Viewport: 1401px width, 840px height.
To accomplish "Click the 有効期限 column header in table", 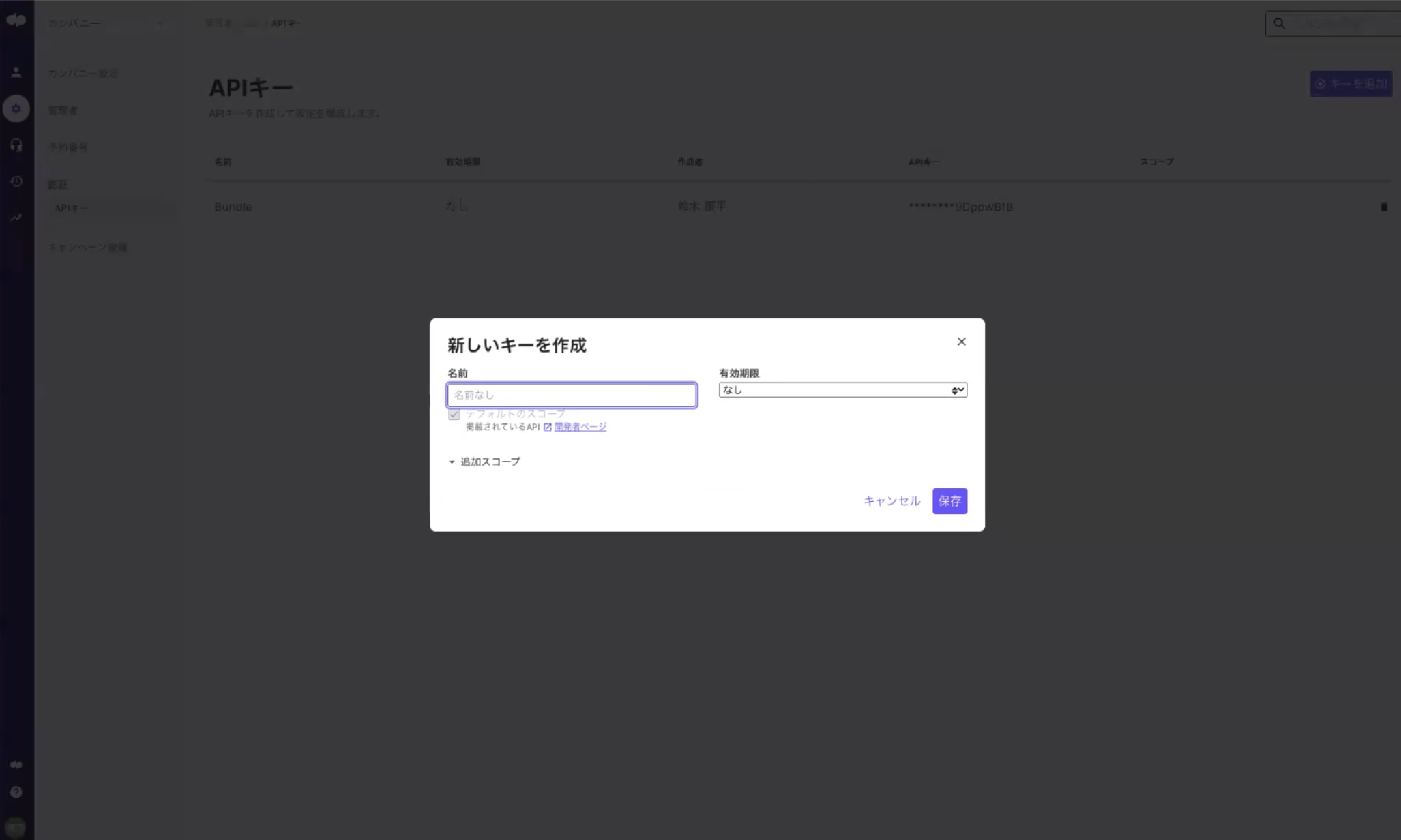I will coord(463,162).
